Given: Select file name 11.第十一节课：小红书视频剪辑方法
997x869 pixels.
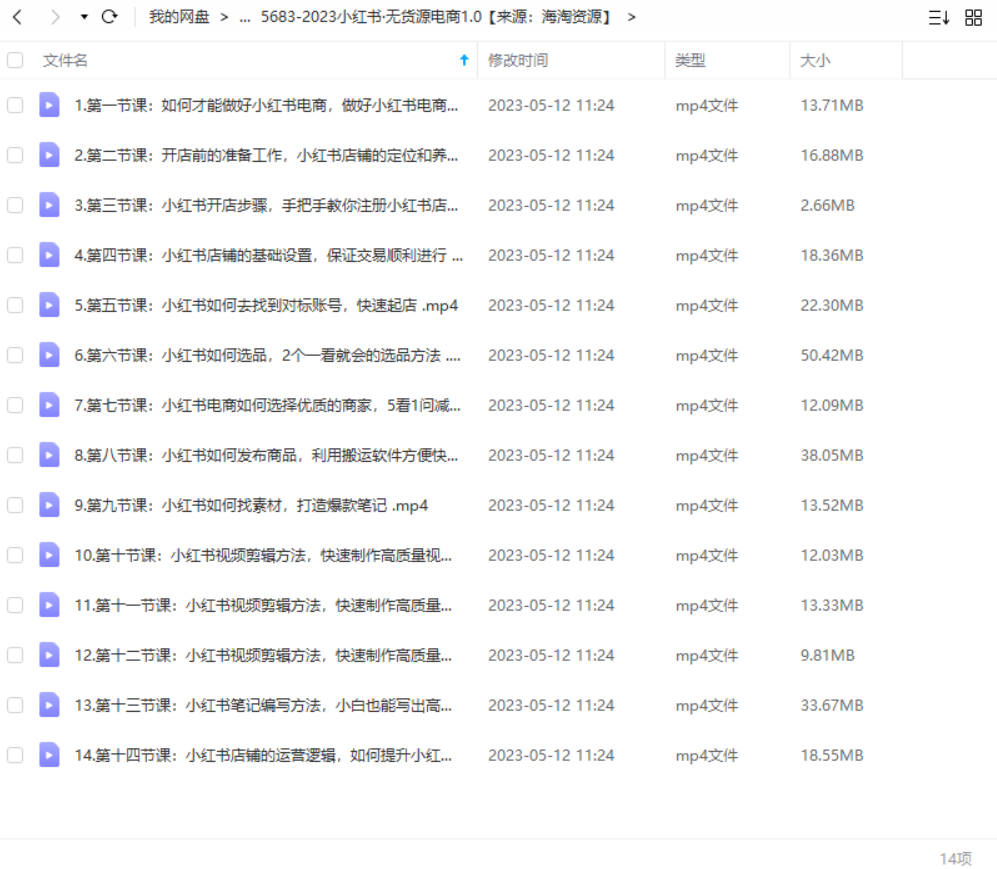Looking at the screenshot, I should [x=263, y=605].
